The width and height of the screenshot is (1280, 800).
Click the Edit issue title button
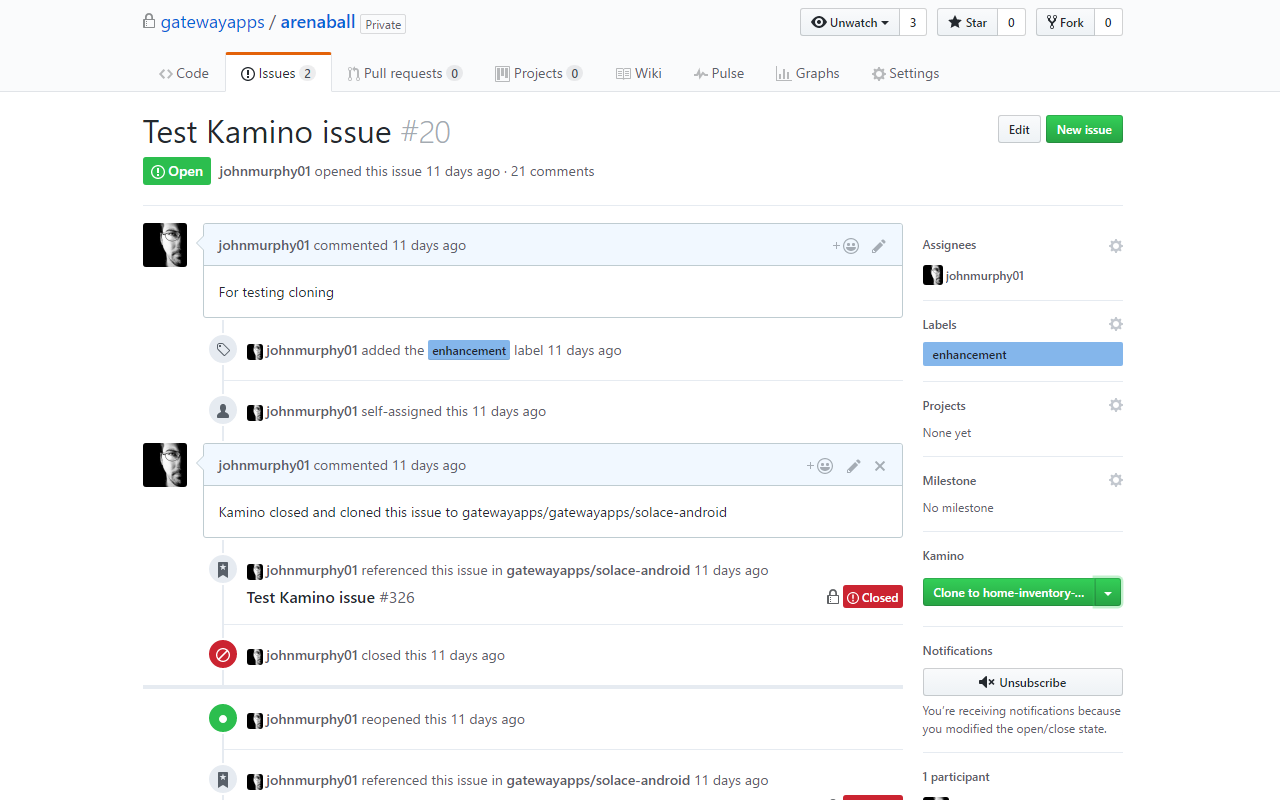[1018, 130]
